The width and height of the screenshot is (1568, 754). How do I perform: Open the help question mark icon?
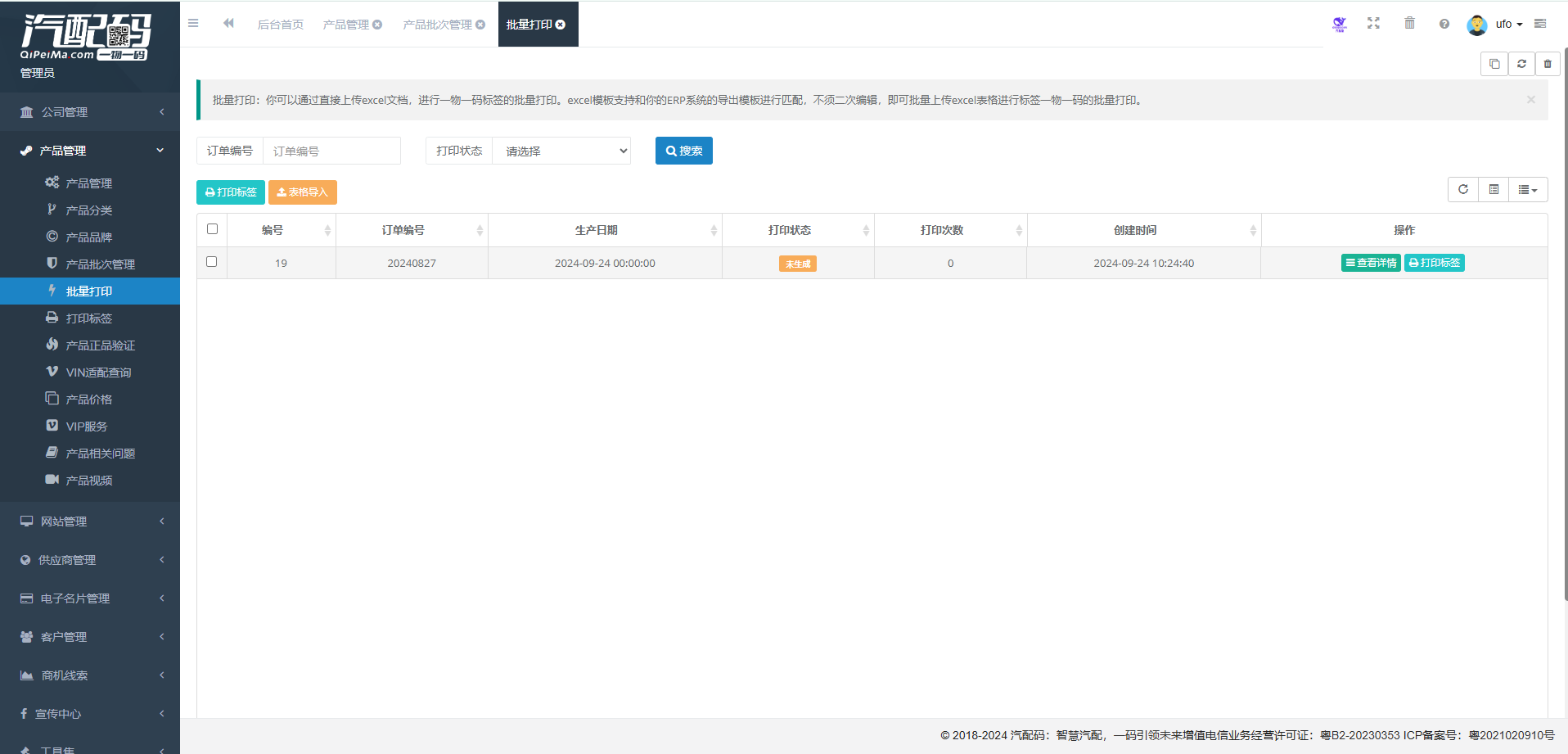point(1444,24)
